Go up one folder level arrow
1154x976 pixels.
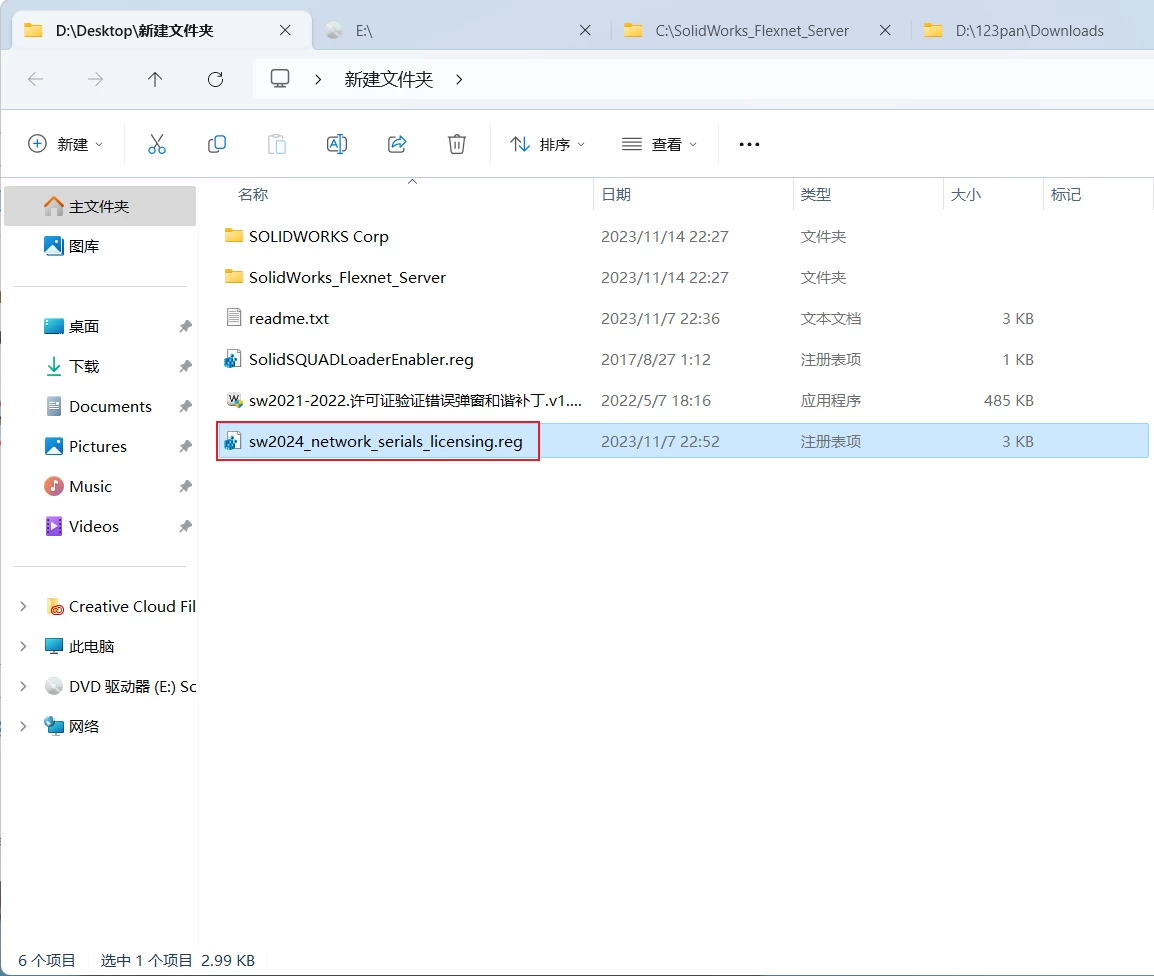(155, 79)
